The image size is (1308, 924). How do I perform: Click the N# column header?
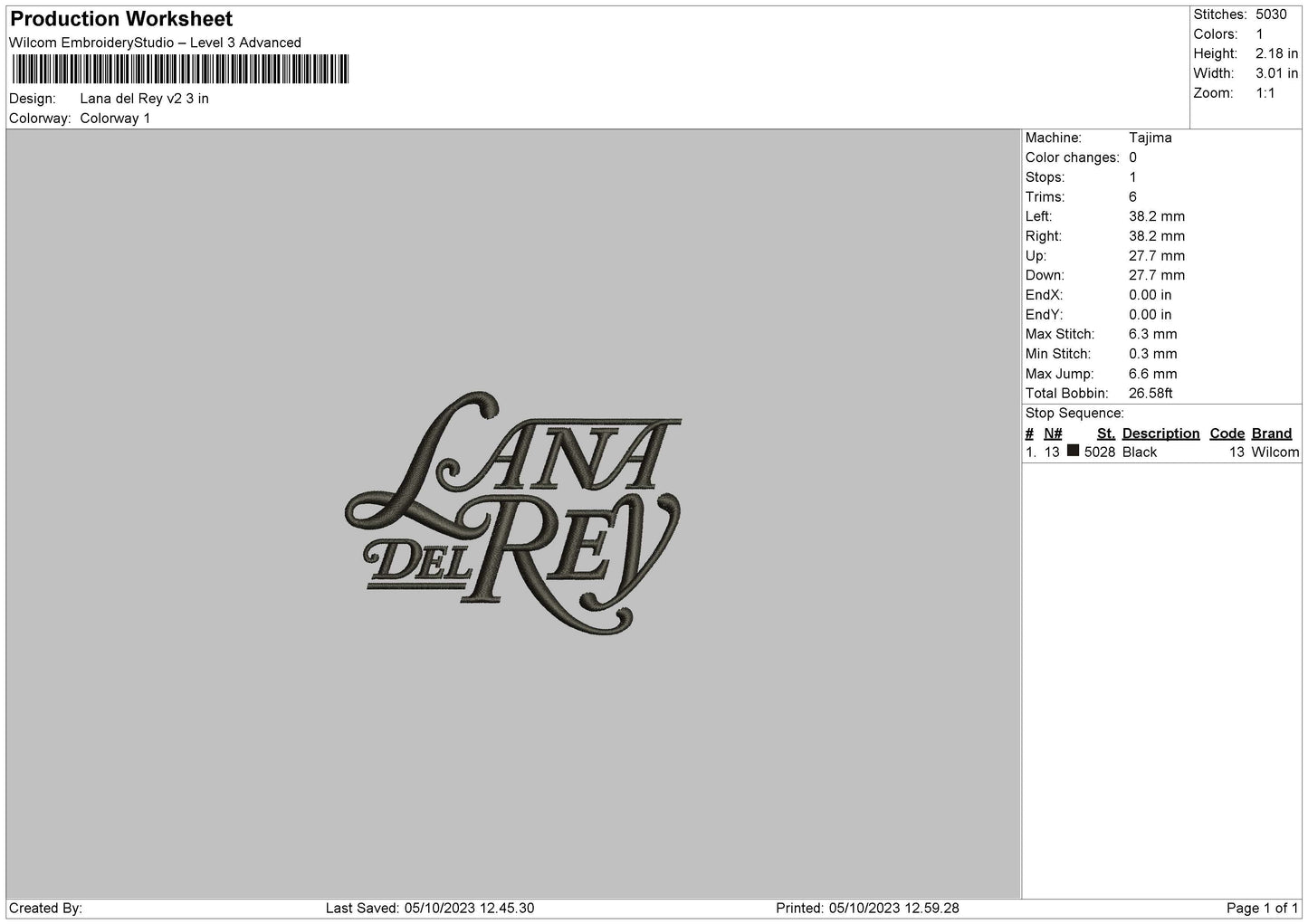click(x=1053, y=433)
